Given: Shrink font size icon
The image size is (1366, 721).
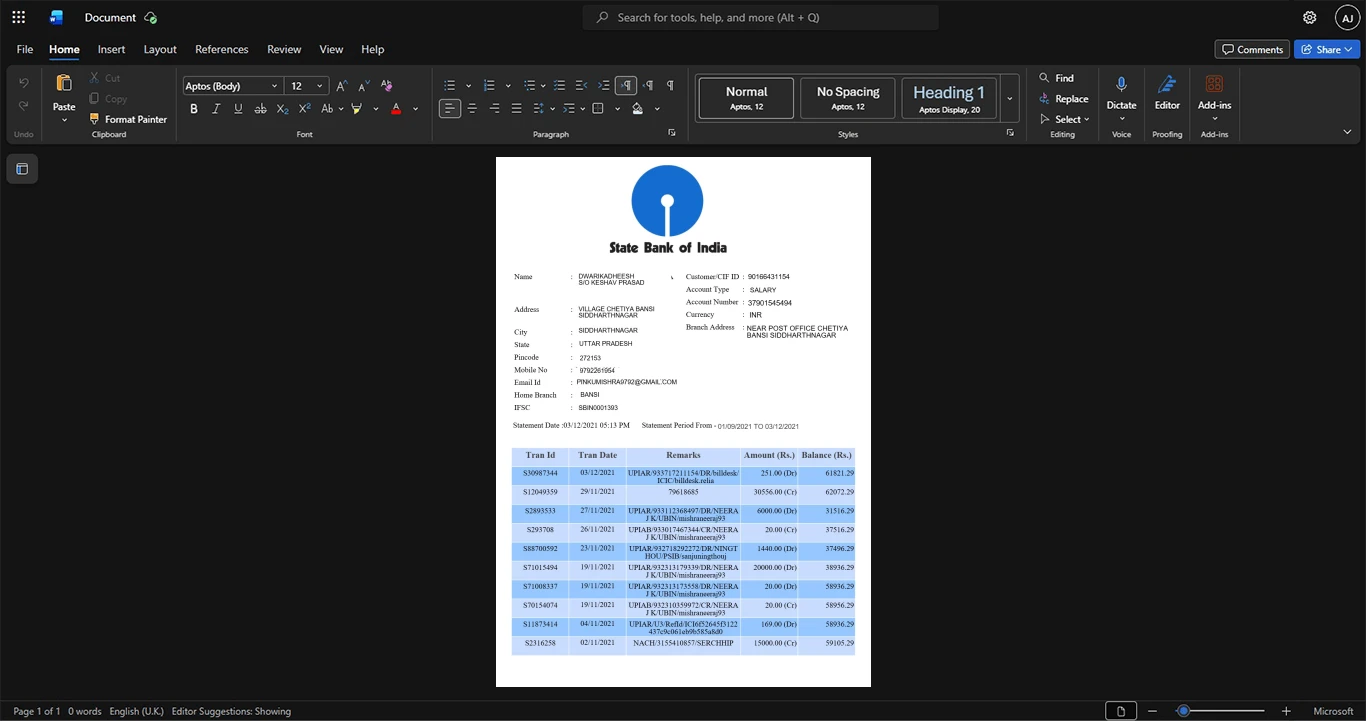Looking at the screenshot, I should (x=364, y=86).
